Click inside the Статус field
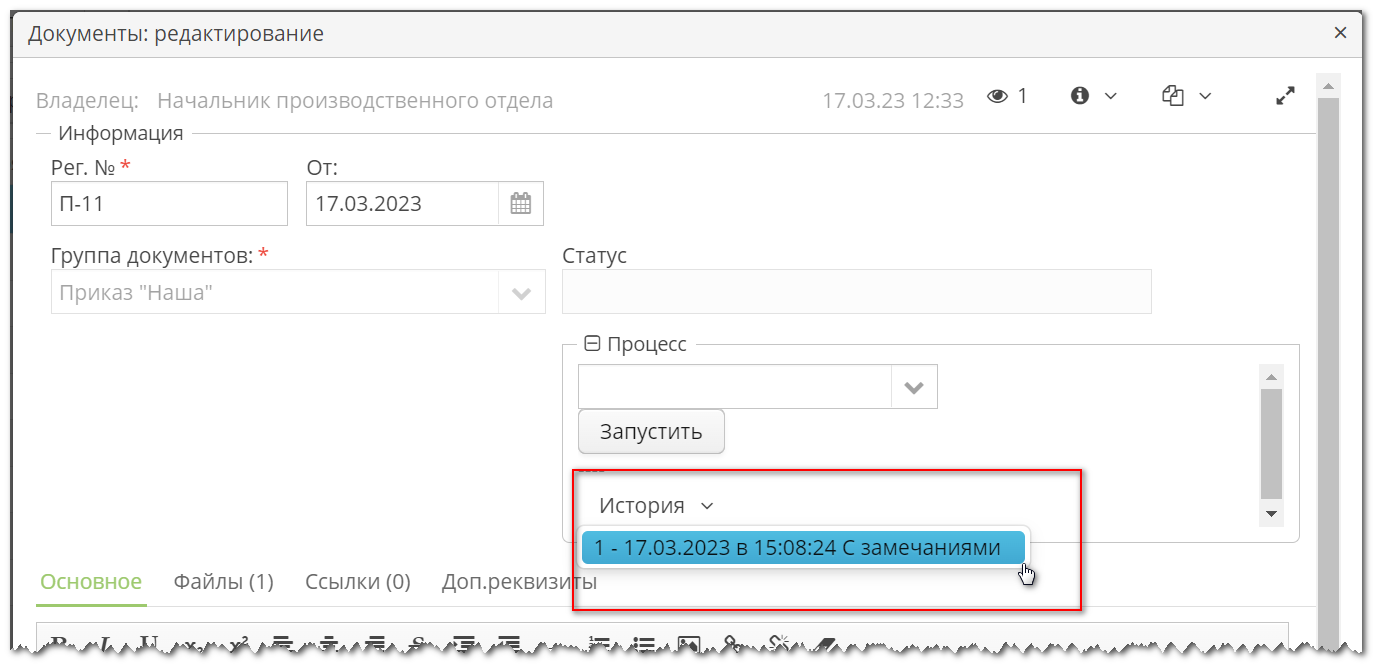The image size is (1373, 670). (x=856, y=291)
